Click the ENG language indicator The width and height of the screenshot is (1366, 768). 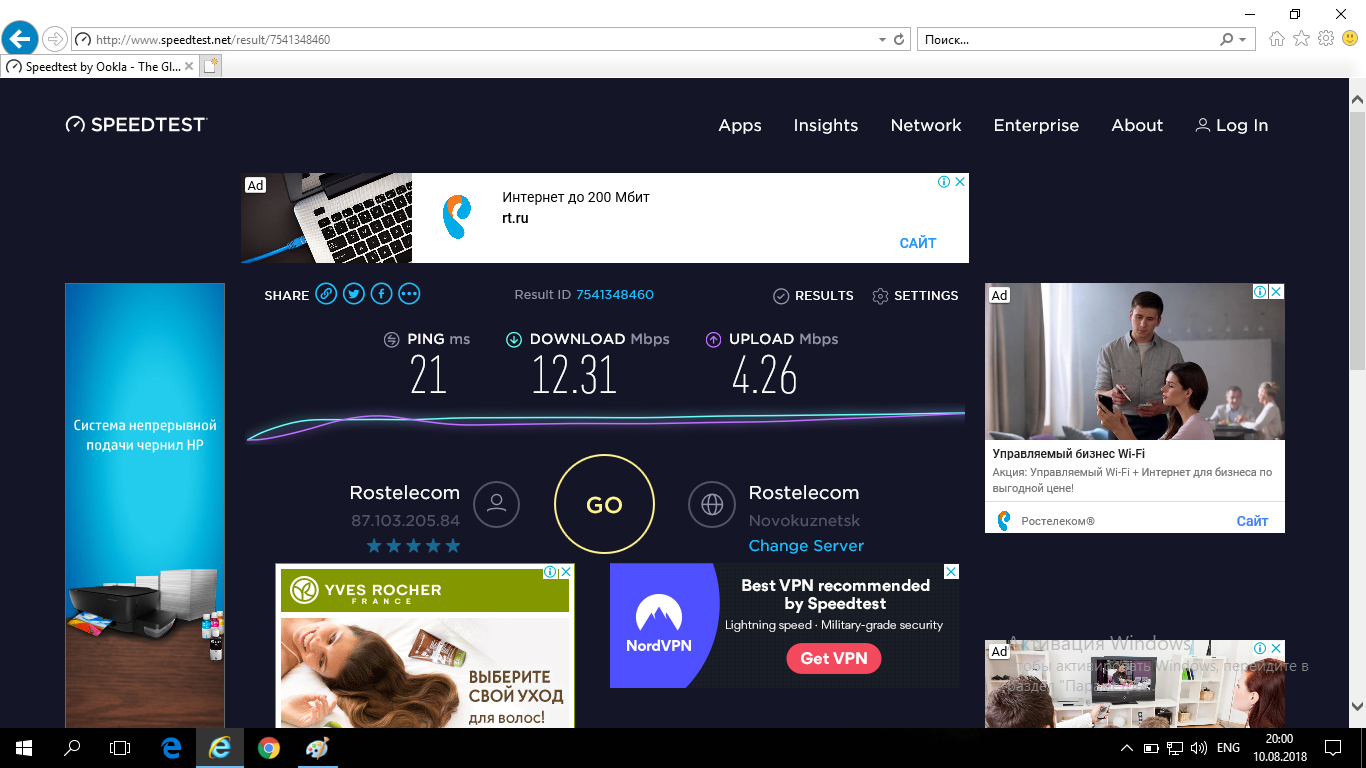pyautogui.click(x=1228, y=748)
